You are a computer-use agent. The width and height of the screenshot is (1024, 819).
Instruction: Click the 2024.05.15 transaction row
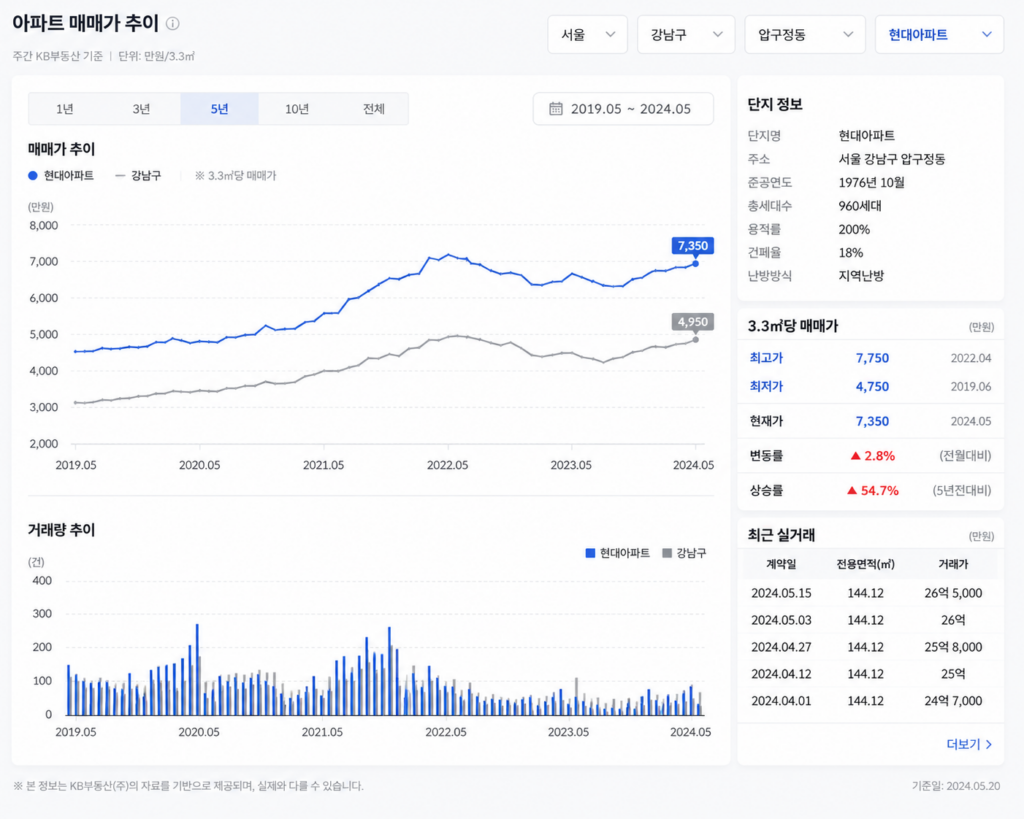click(870, 593)
